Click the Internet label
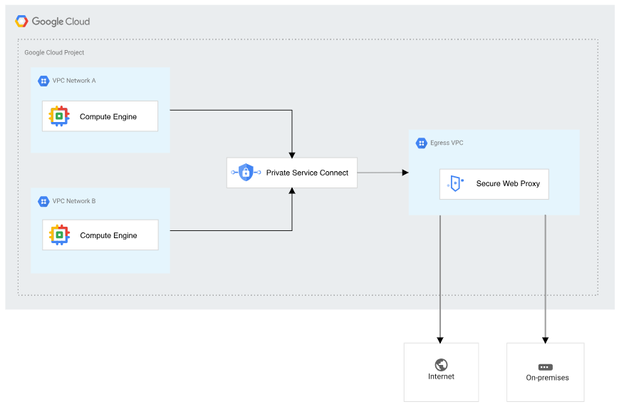The width and height of the screenshot is (624, 410). (x=441, y=377)
